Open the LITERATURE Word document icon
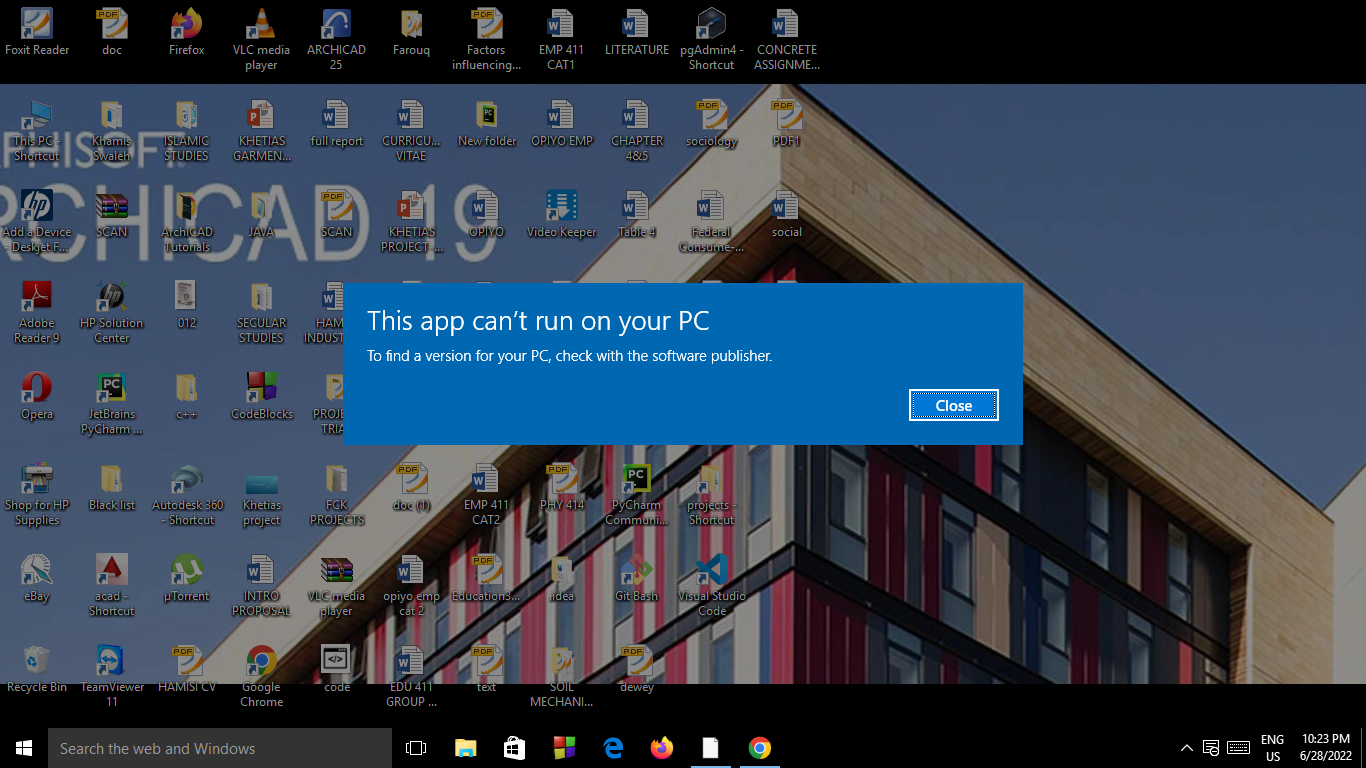 pyautogui.click(x=636, y=32)
